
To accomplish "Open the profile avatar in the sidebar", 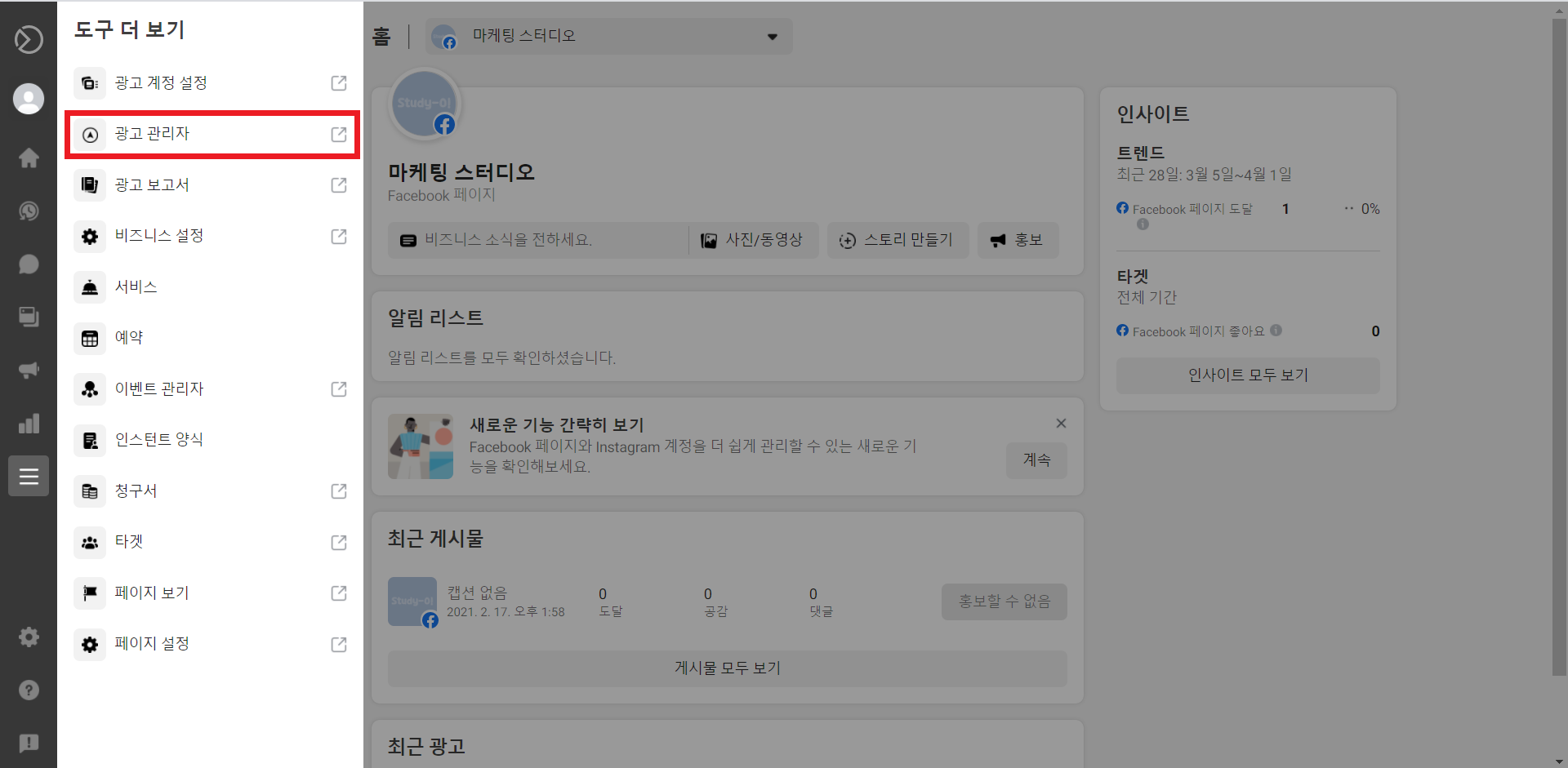I will (x=29, y=99).
